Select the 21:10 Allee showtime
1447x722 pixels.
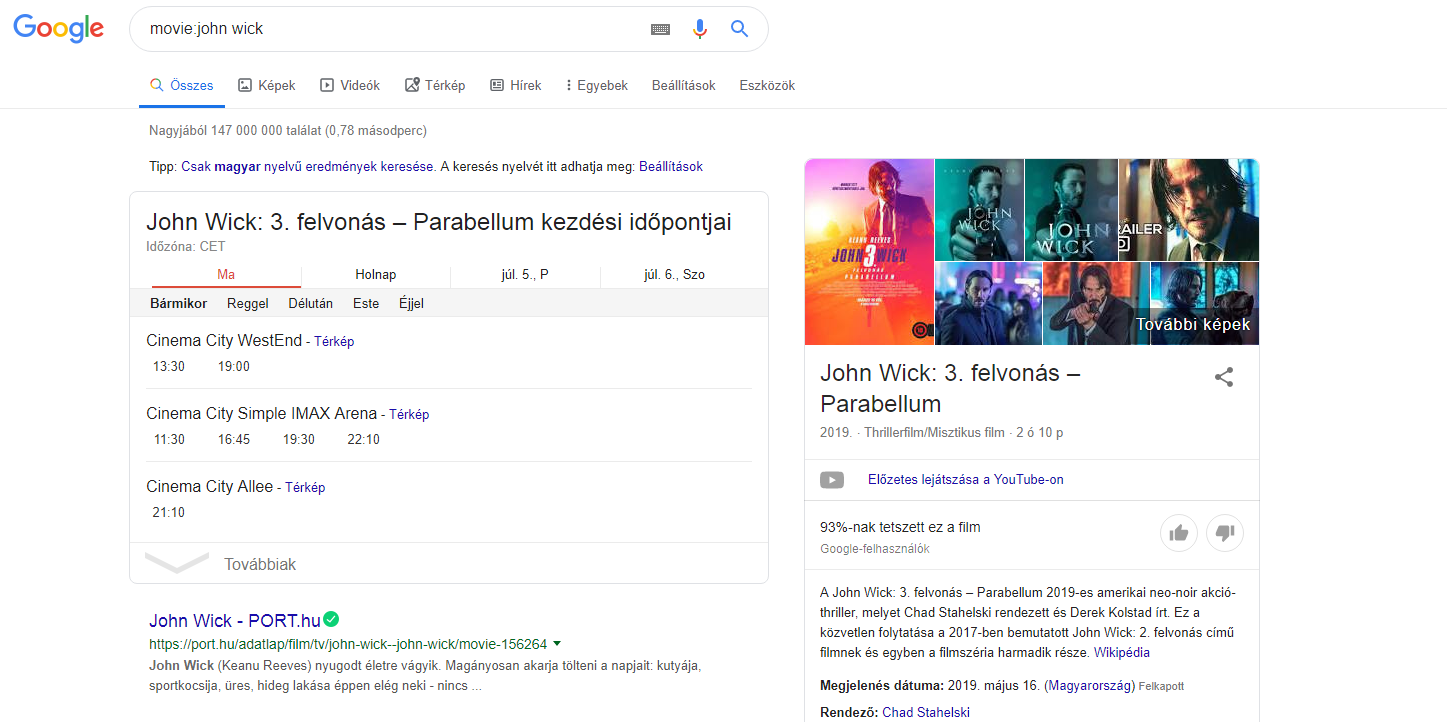point(169,513)
